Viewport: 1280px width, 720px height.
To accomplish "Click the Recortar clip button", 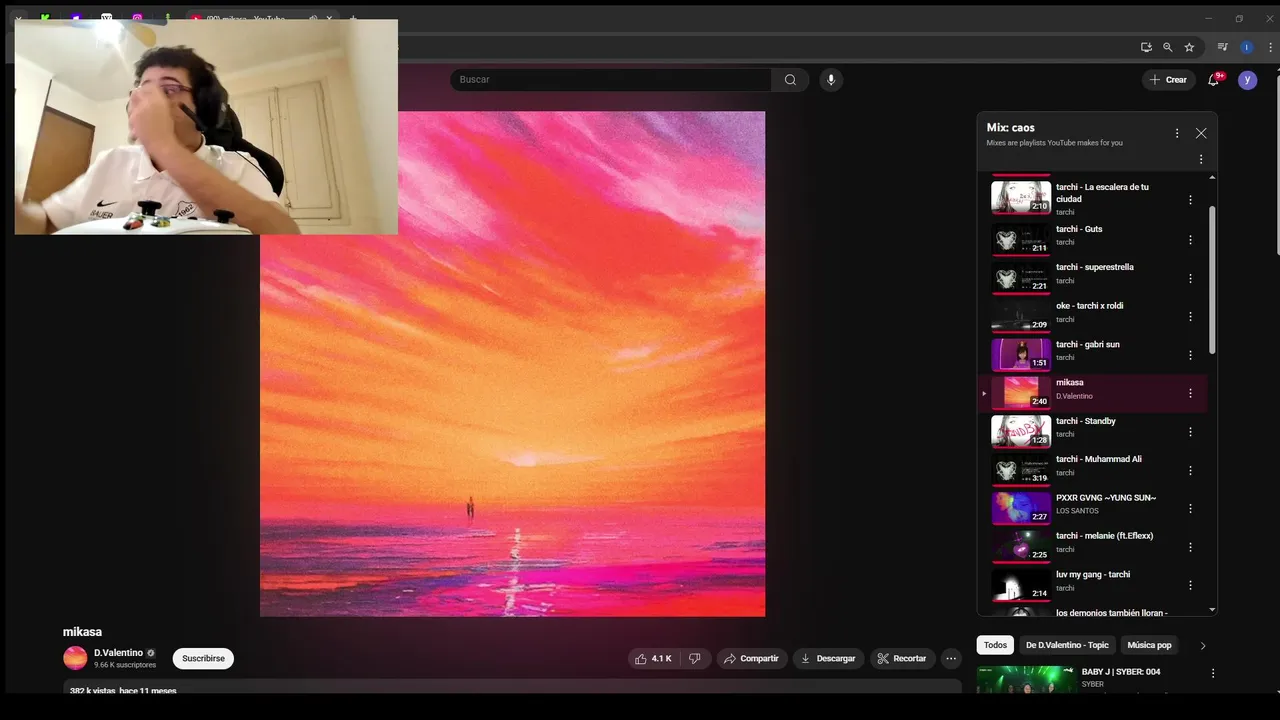I will (902, 658).
